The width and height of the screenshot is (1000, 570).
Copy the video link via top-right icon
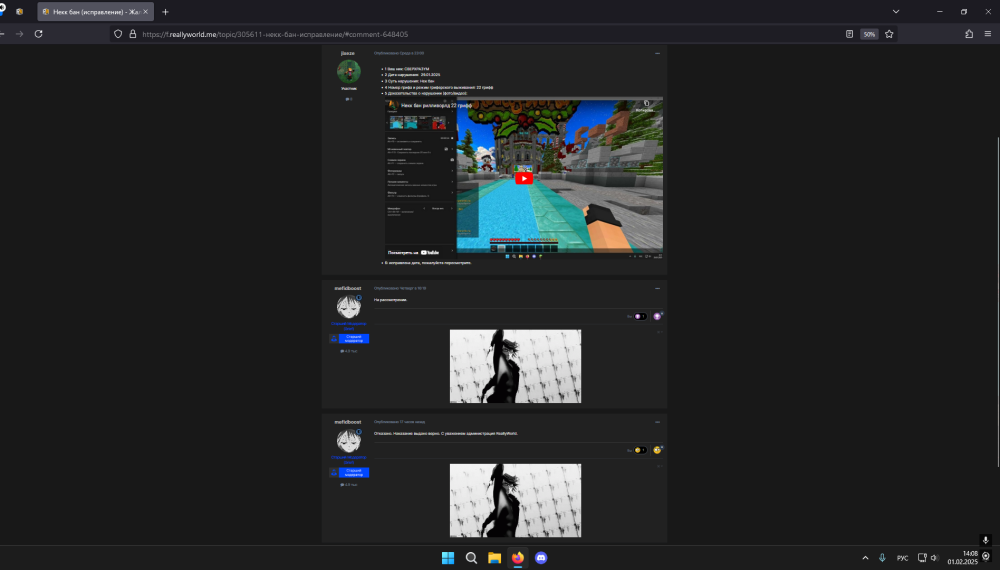click(x=645, y=105)
